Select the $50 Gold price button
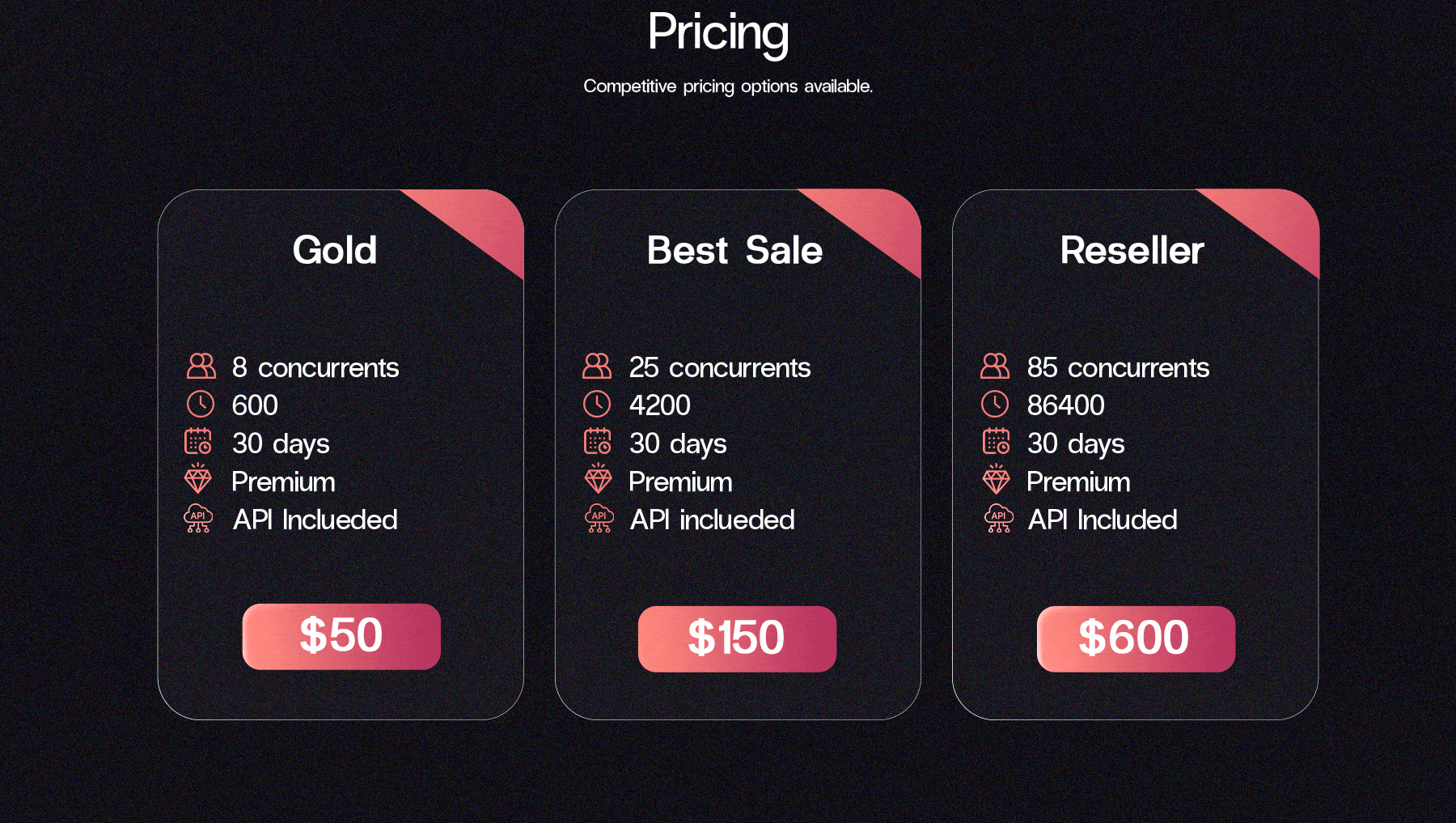Viewport: 1456px width, 823px height. coord(341,636)
